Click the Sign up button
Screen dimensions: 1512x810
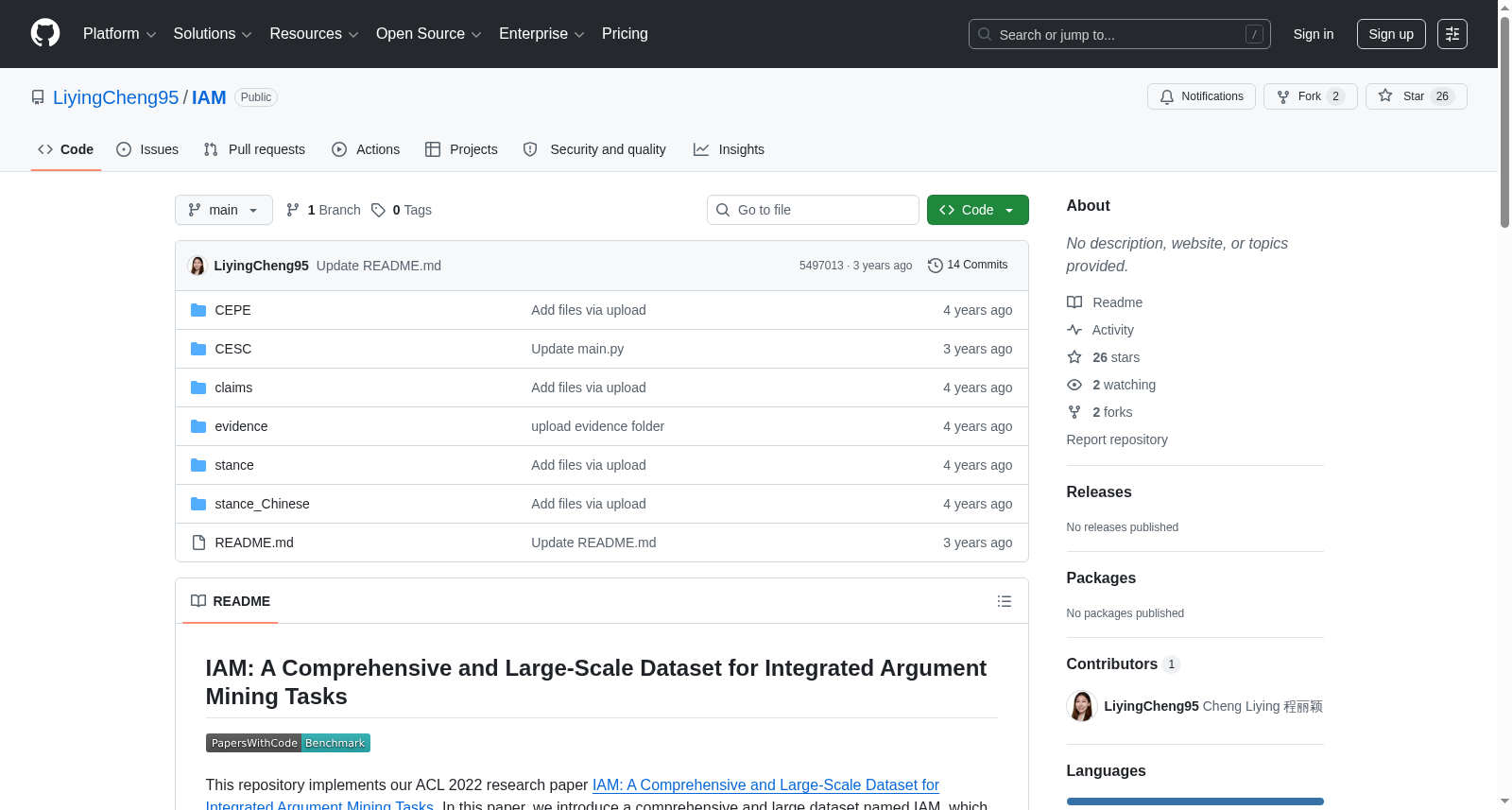[x=1391, y=34]
